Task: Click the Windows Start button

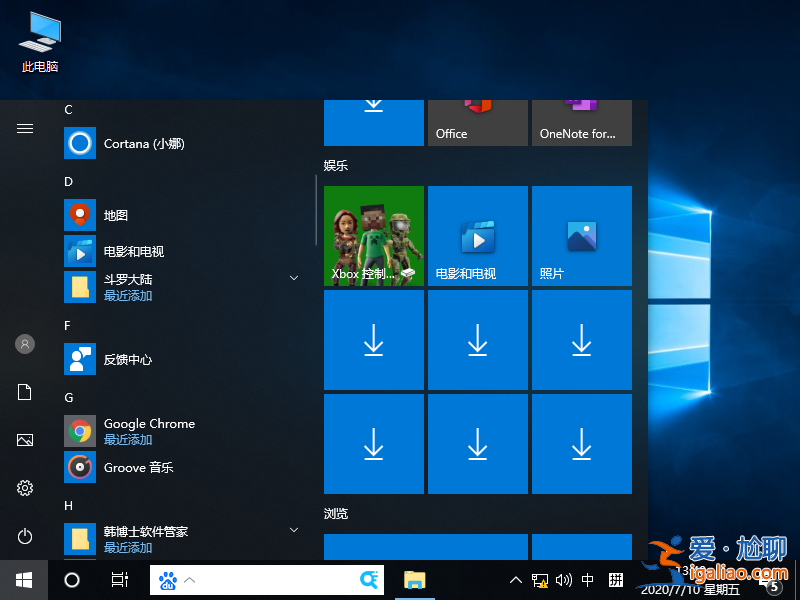Action: click(x=24, y=580)
